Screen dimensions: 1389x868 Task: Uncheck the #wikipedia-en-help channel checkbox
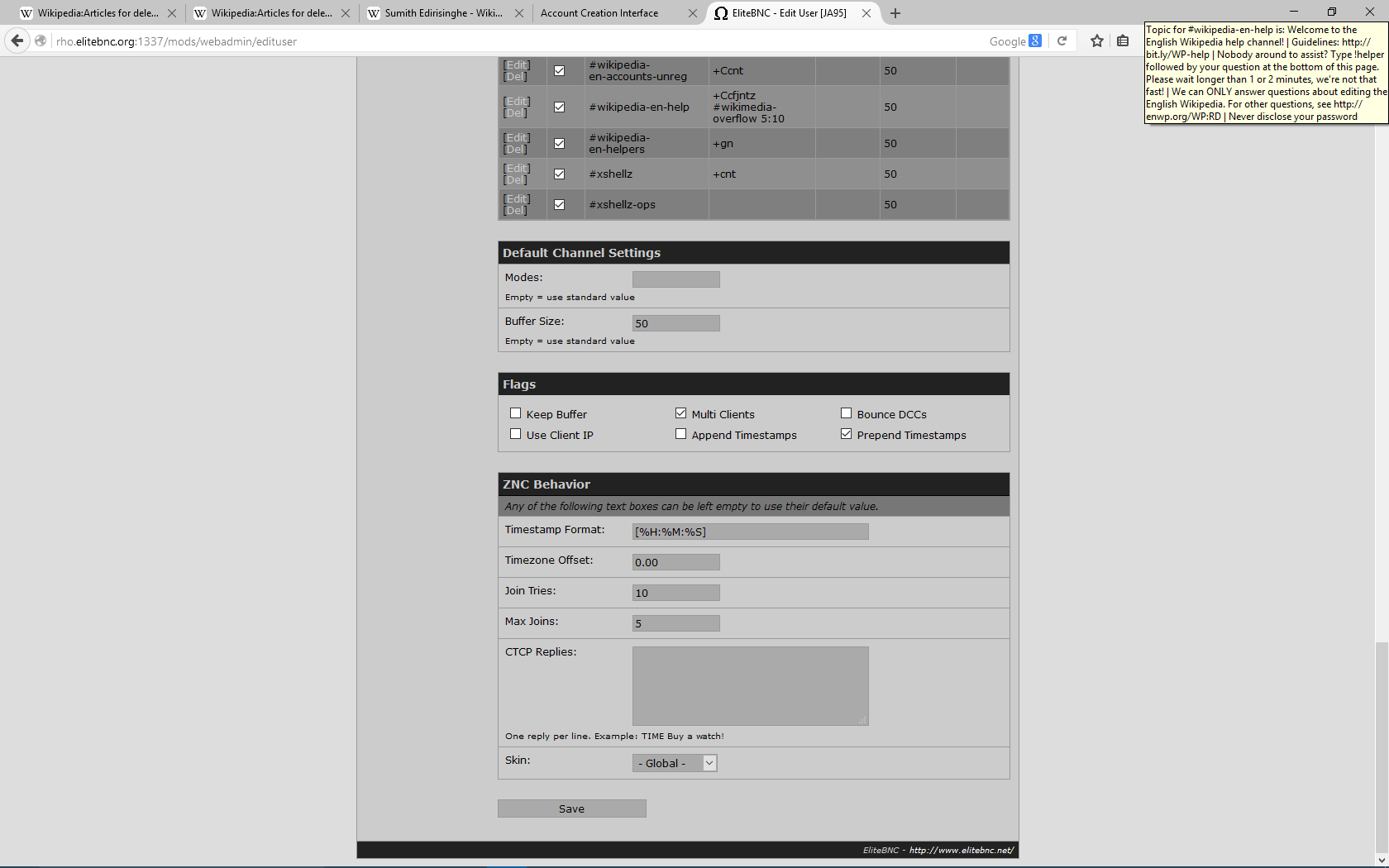[x=560, y=107]
